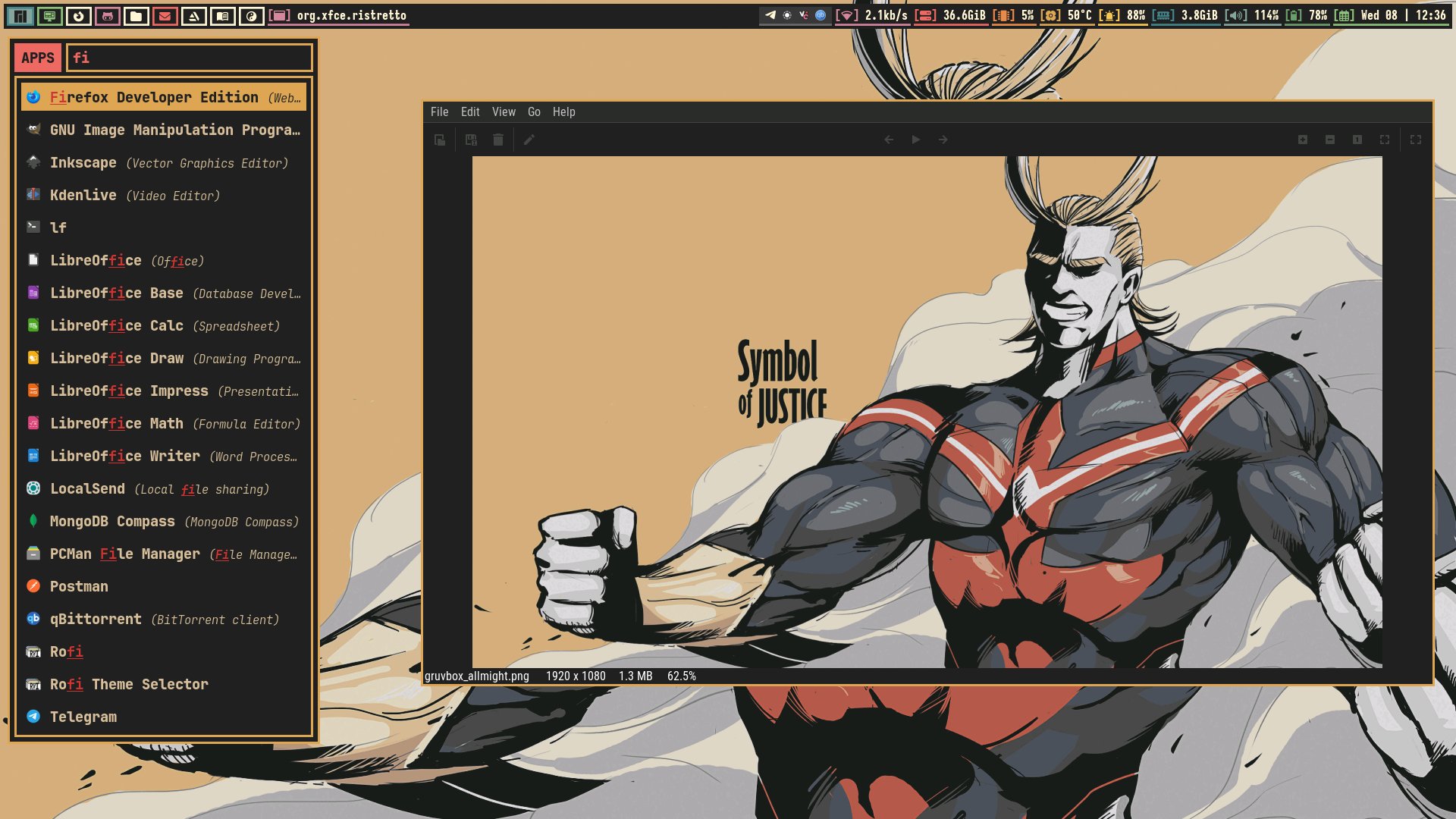Screen dimensions: 1456x819
Task: Choose Rofi Theme Selector entry
Action: tap(164, 684)
